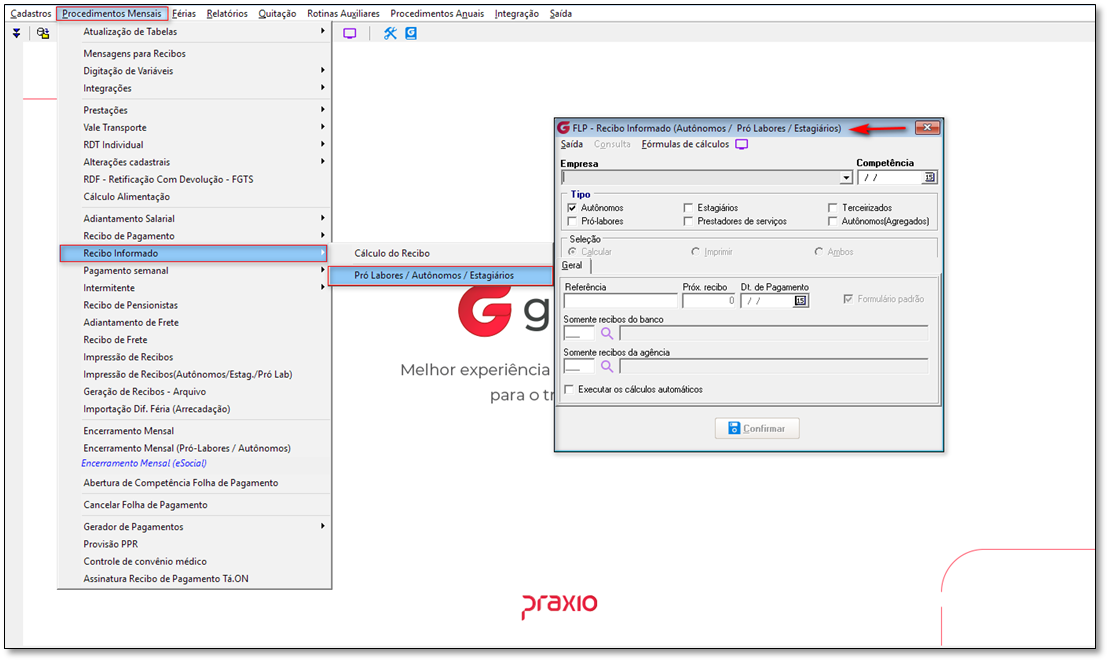
Task: Check the Autônomos(Agregados) checkbox
Action: click(x=832, y=221)
